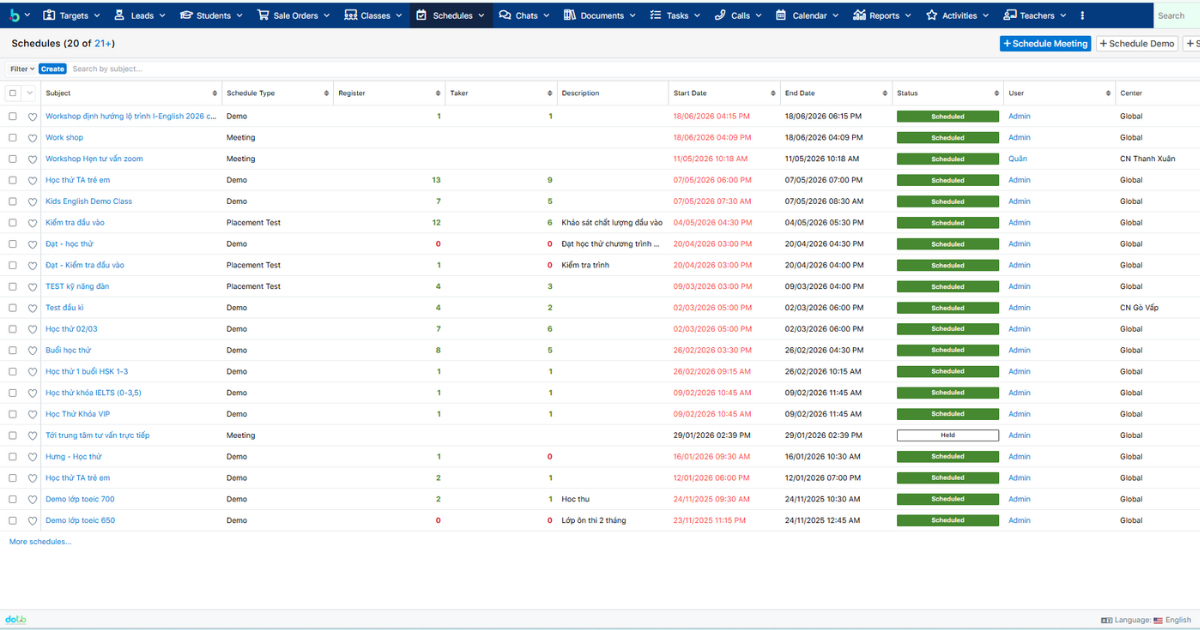This screenshot has height=630, width=1200.
Task: Click the Sale Orders cart icon
Action: pyautogui.click(x=263, y=15)
